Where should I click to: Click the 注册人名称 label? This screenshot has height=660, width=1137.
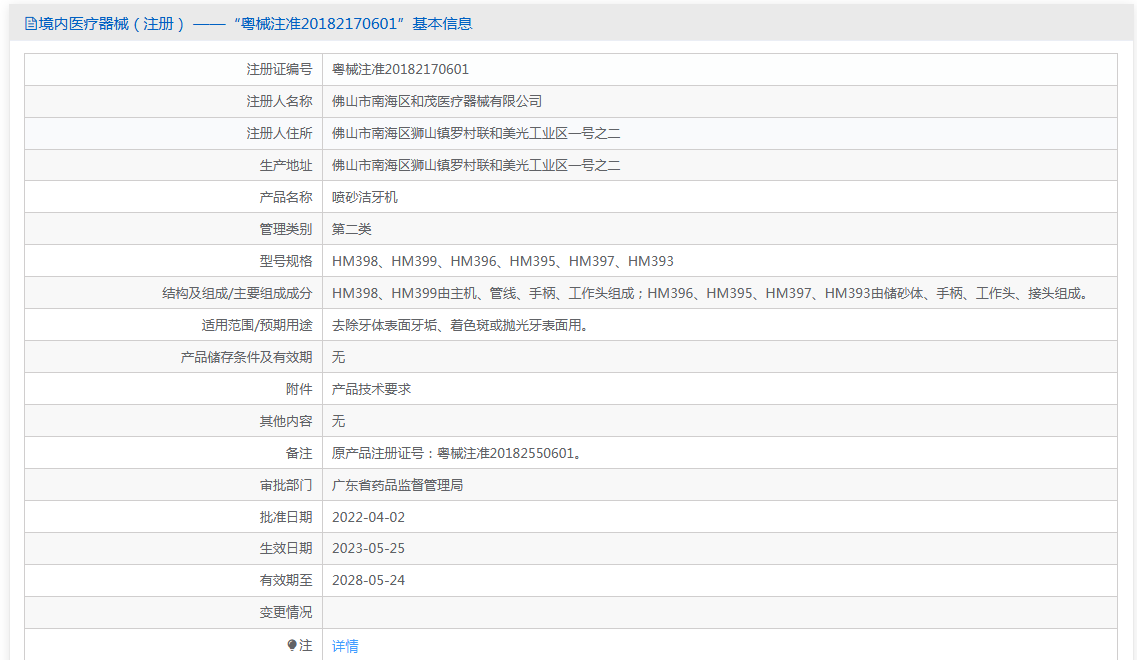pos(279,102)
